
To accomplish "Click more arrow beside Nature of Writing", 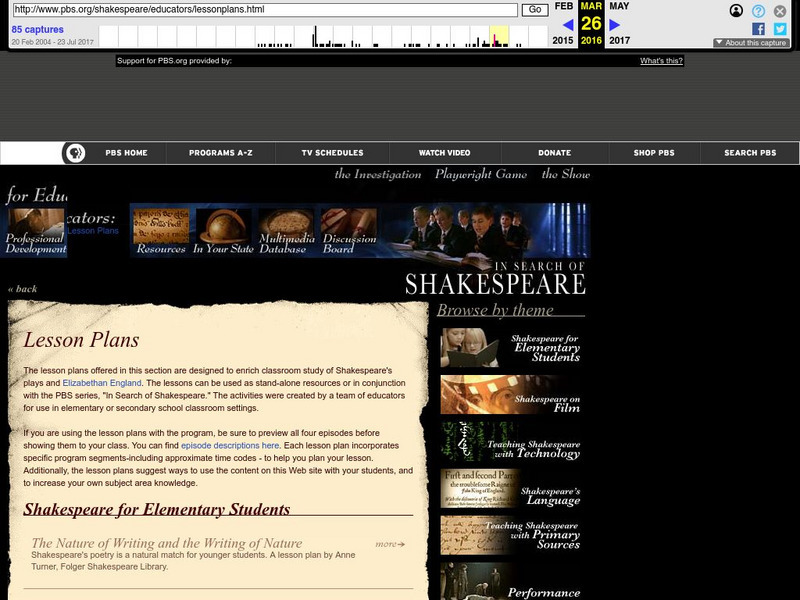I will tap(390, 544).
